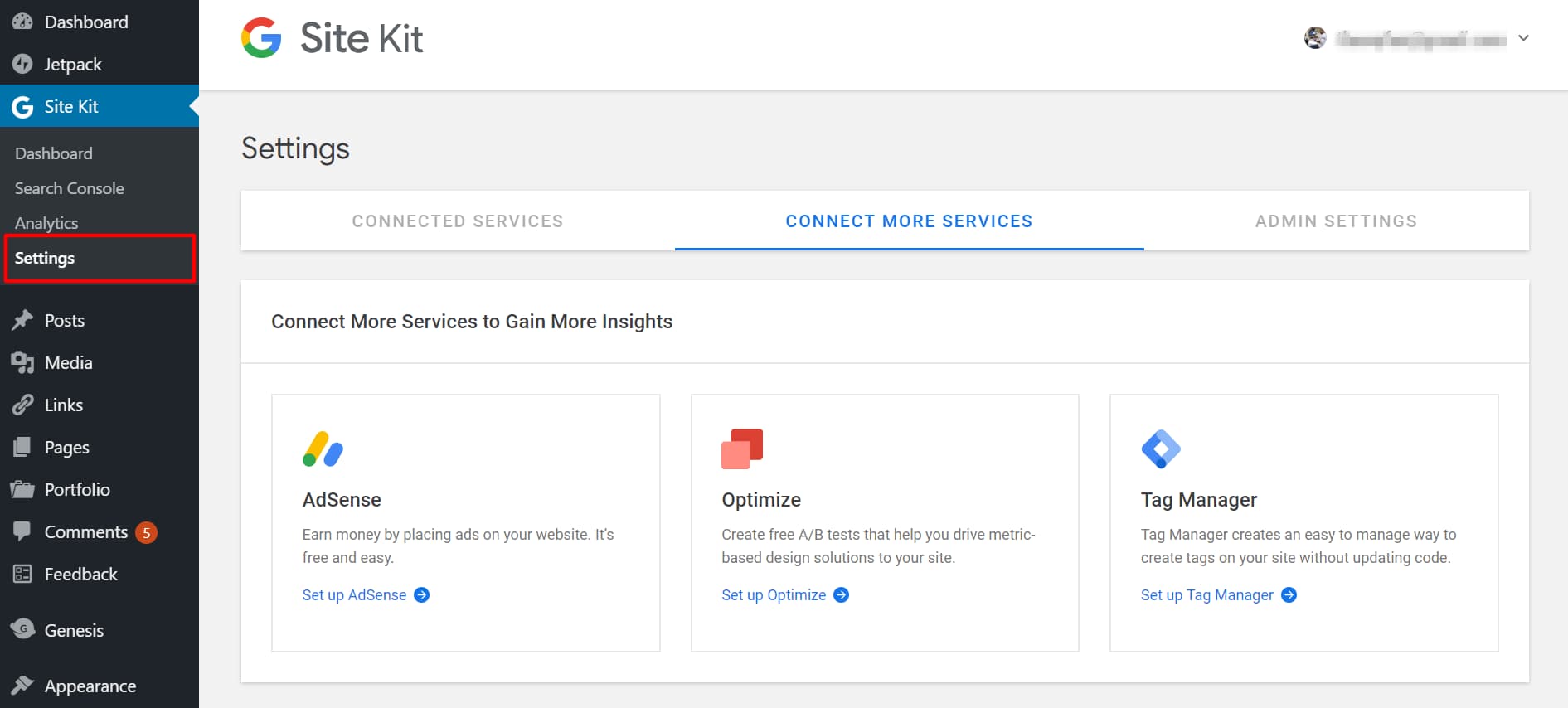Click the Appearance paintbrush icon
The height and width of the screenshot is (708, 1568).
click(x=22, y=686)
